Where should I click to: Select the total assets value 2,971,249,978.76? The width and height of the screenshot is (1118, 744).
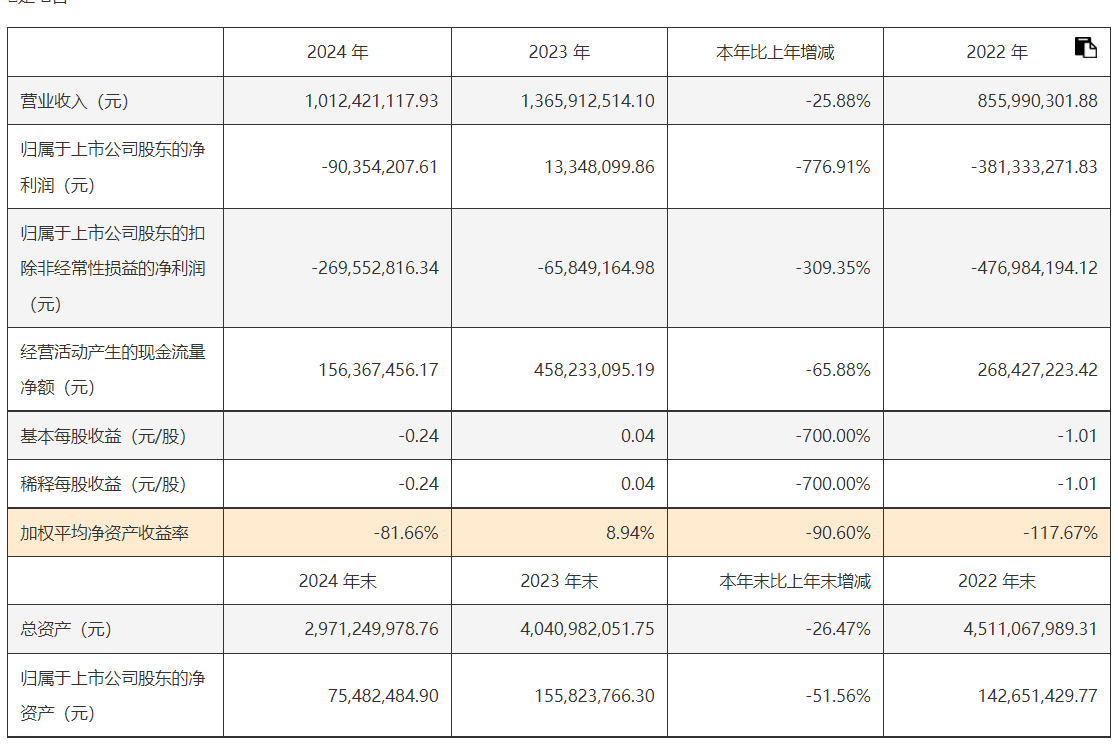click(371, 629)
